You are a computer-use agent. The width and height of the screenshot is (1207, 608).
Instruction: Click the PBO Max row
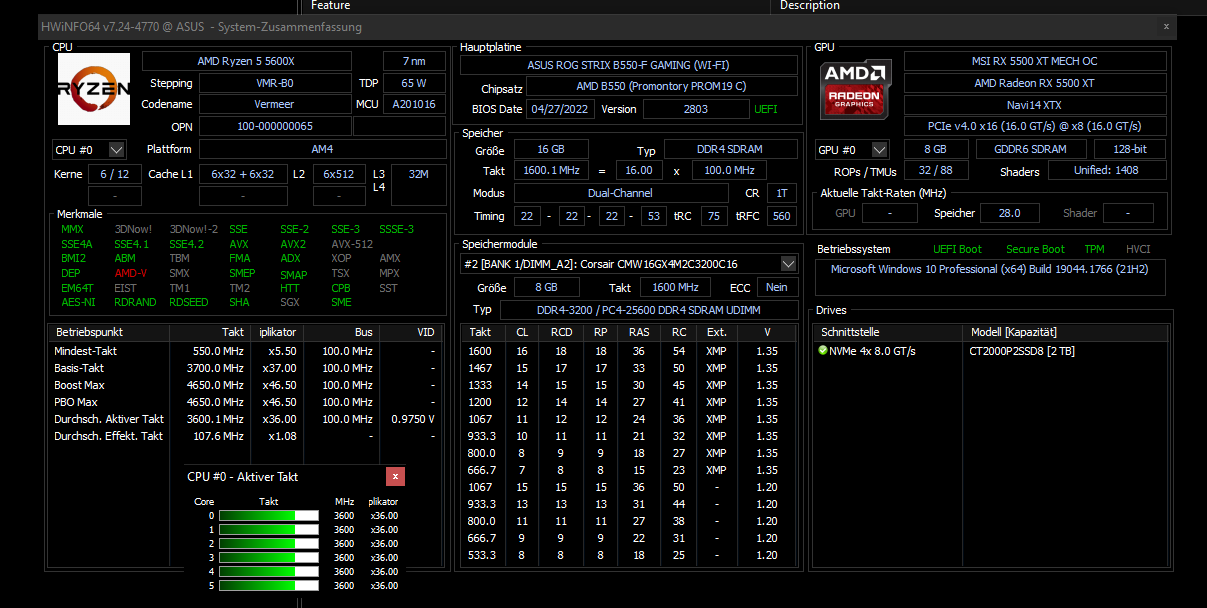click(245, 402)
